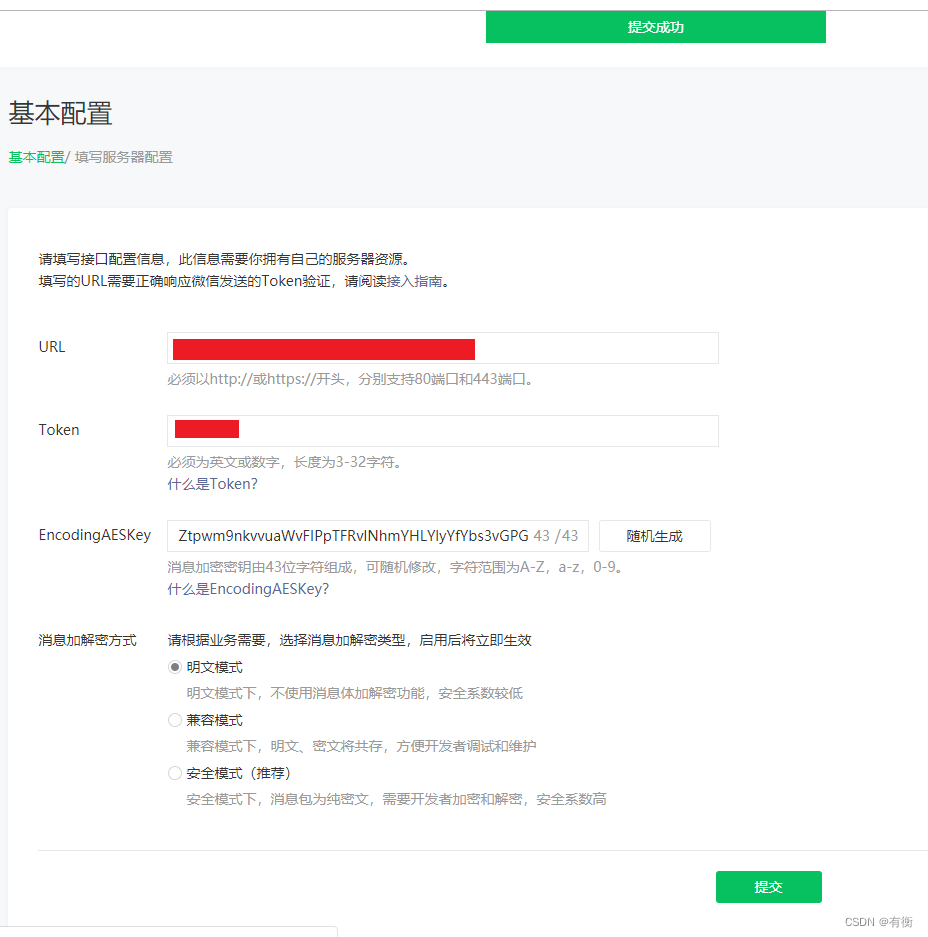The height and width of the screenshot is (937, 928).
Task: Click the green 提交成功 notification banner
Action: 655,27
